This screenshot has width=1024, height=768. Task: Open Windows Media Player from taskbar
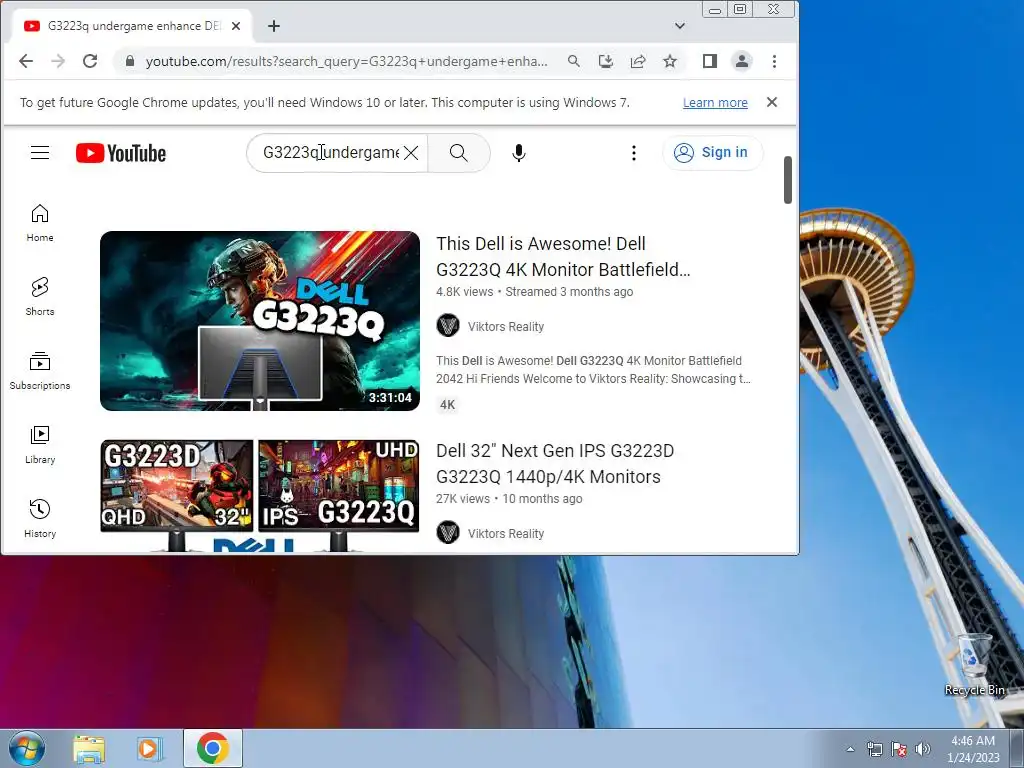(150, 749)
